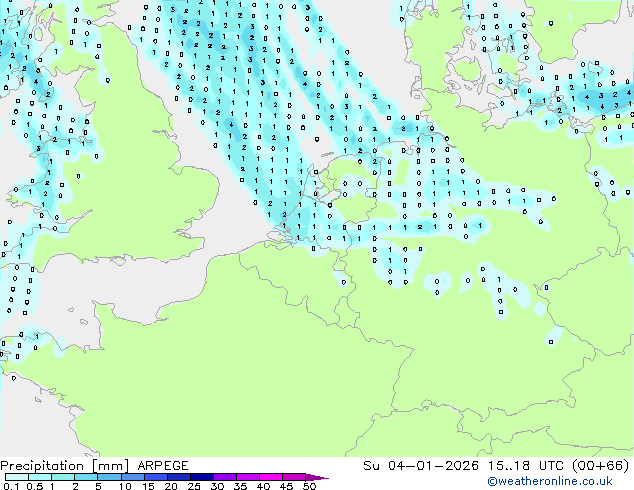
Task: Pick the 45–50 mm legend color swatch
Action: tap(294, 477)
